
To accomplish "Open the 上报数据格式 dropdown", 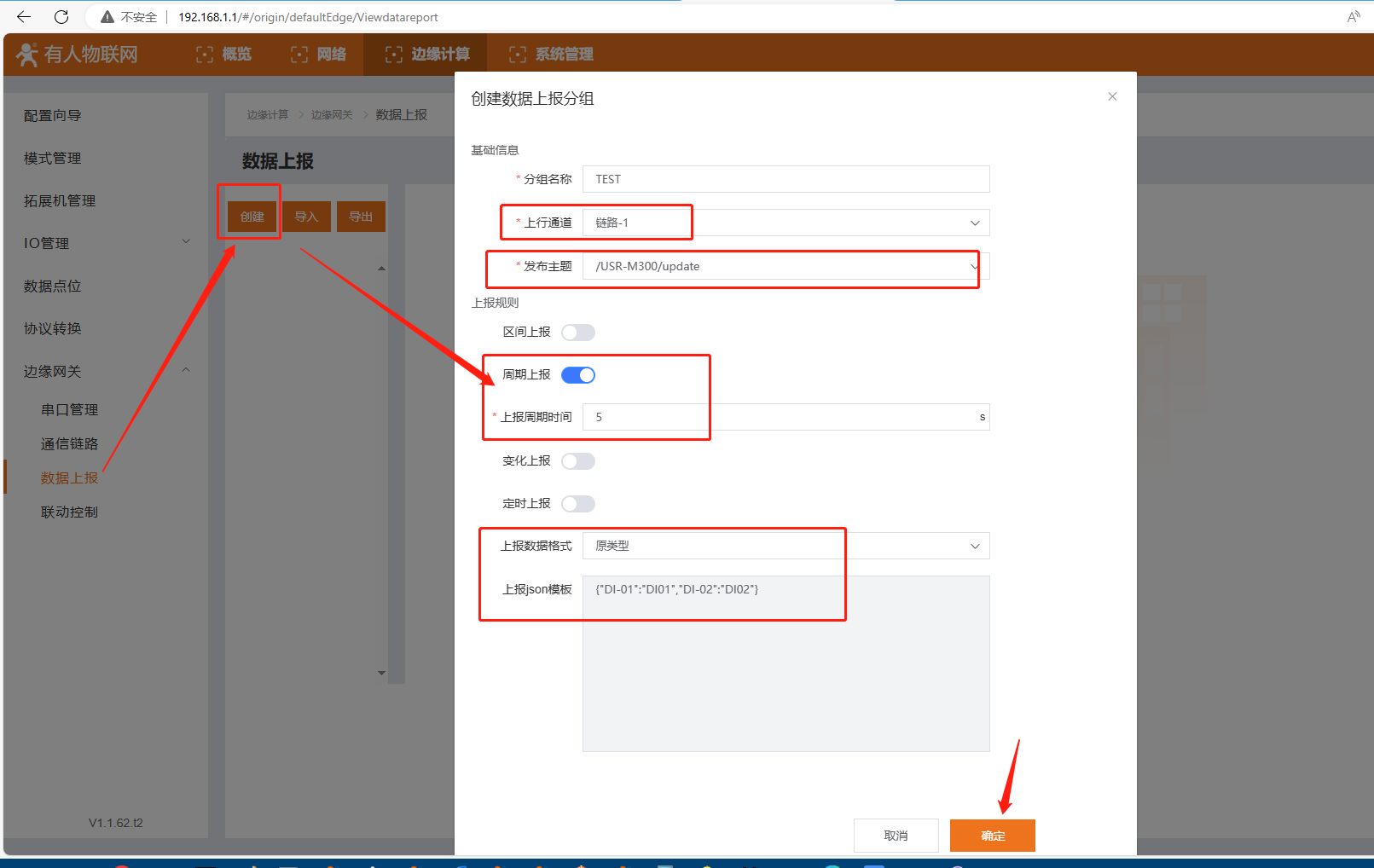I will (785, 547).
